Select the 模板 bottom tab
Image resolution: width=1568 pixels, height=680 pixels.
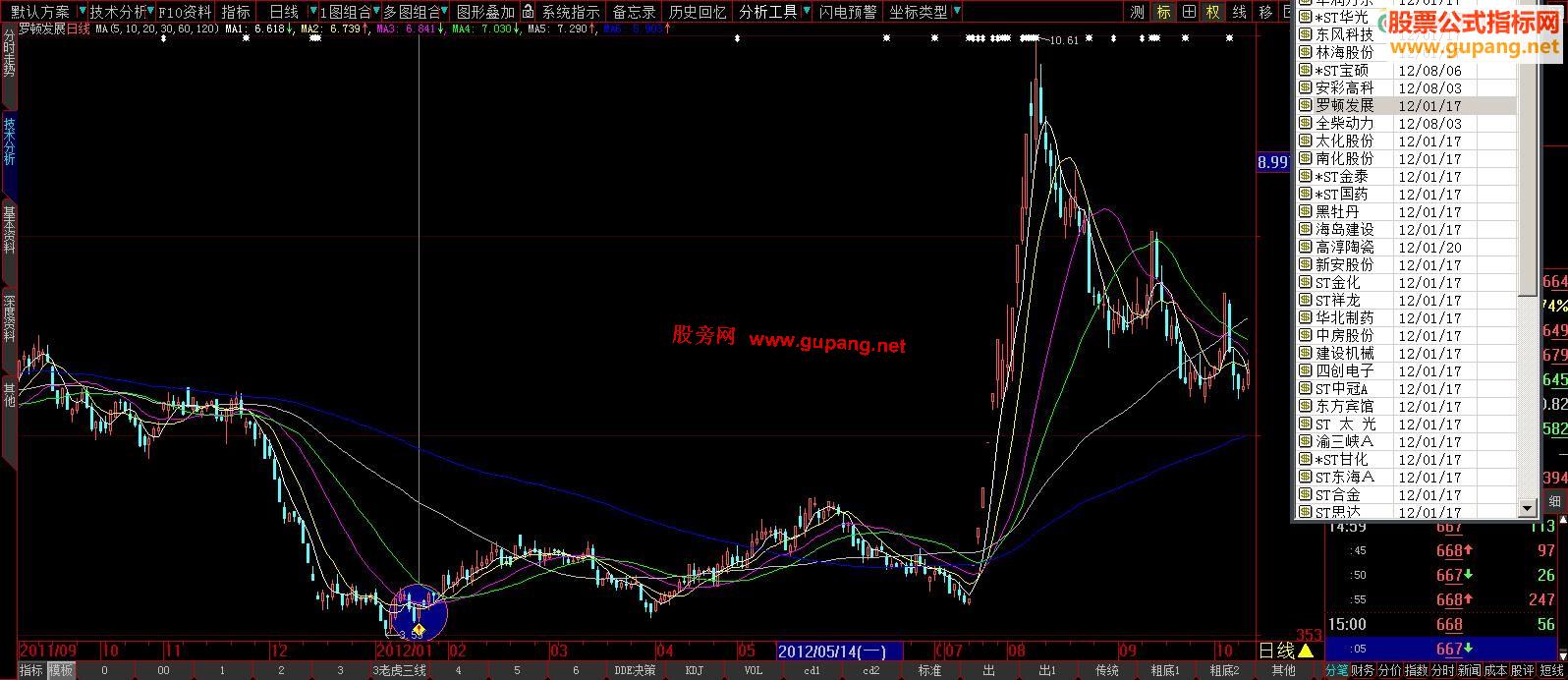click(61, 670)
